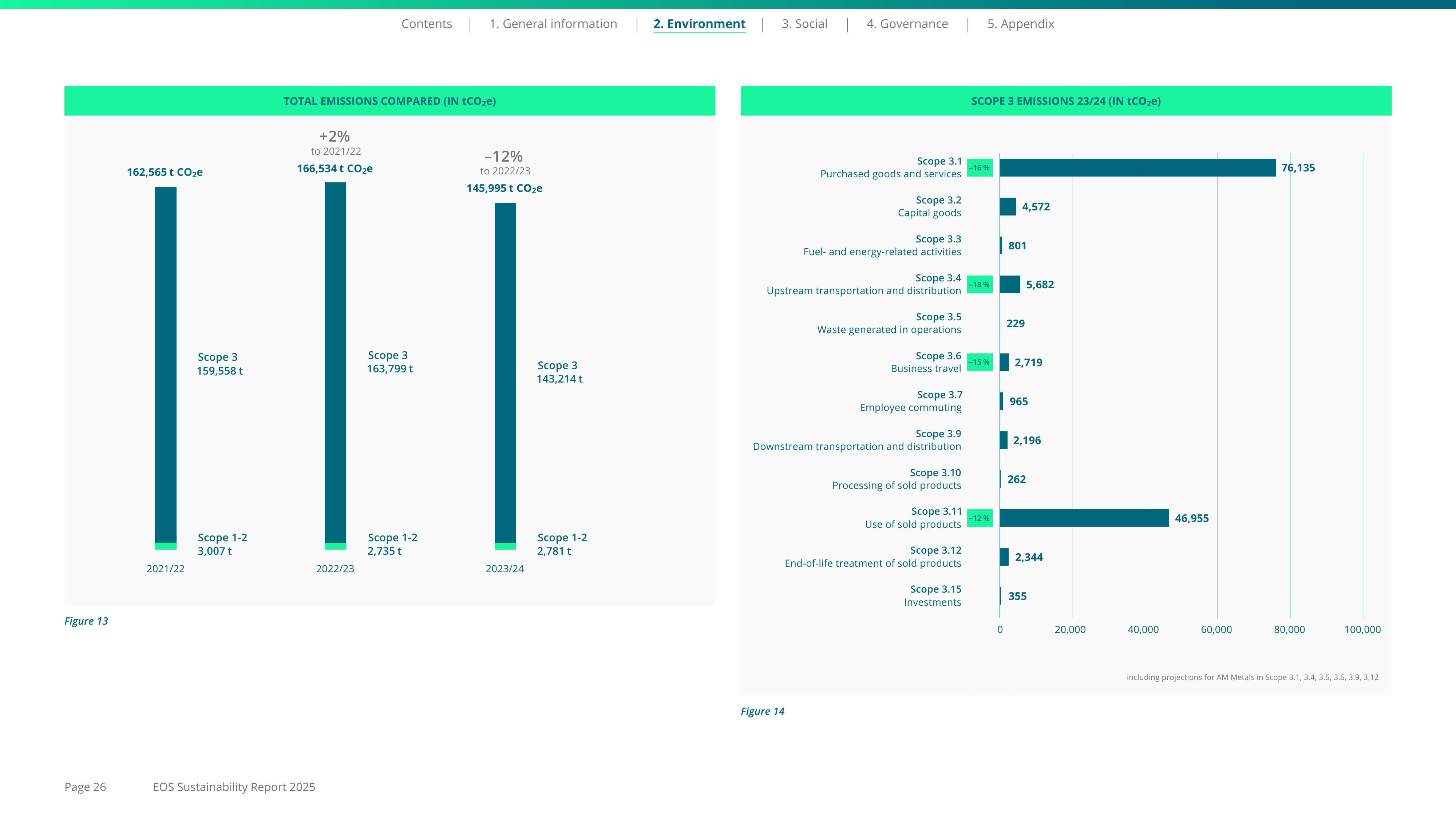Click the 2022/23 emissions bar
1456x819 pixels.
point(335,366)
